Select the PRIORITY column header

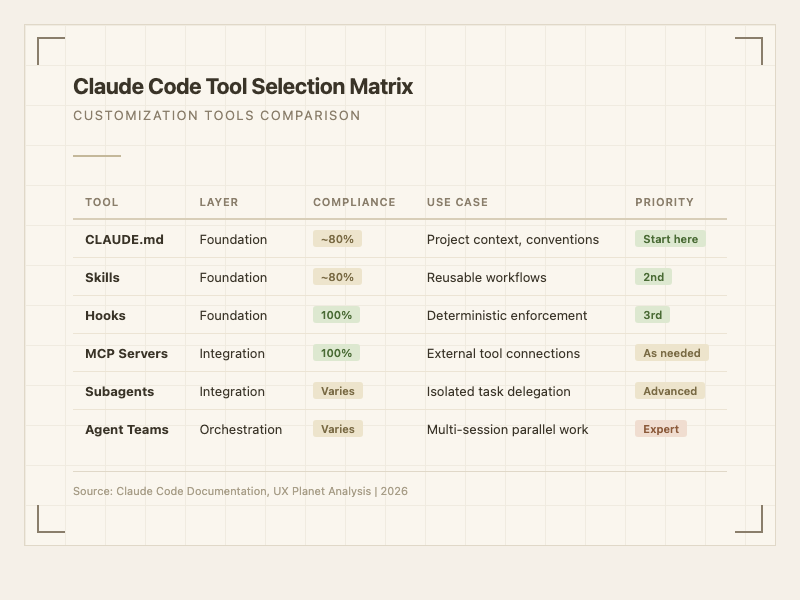click(x=664, y=202)
